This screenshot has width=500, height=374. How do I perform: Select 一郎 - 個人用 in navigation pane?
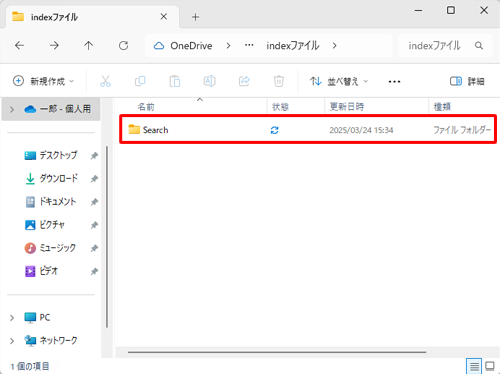pos(51,109)
